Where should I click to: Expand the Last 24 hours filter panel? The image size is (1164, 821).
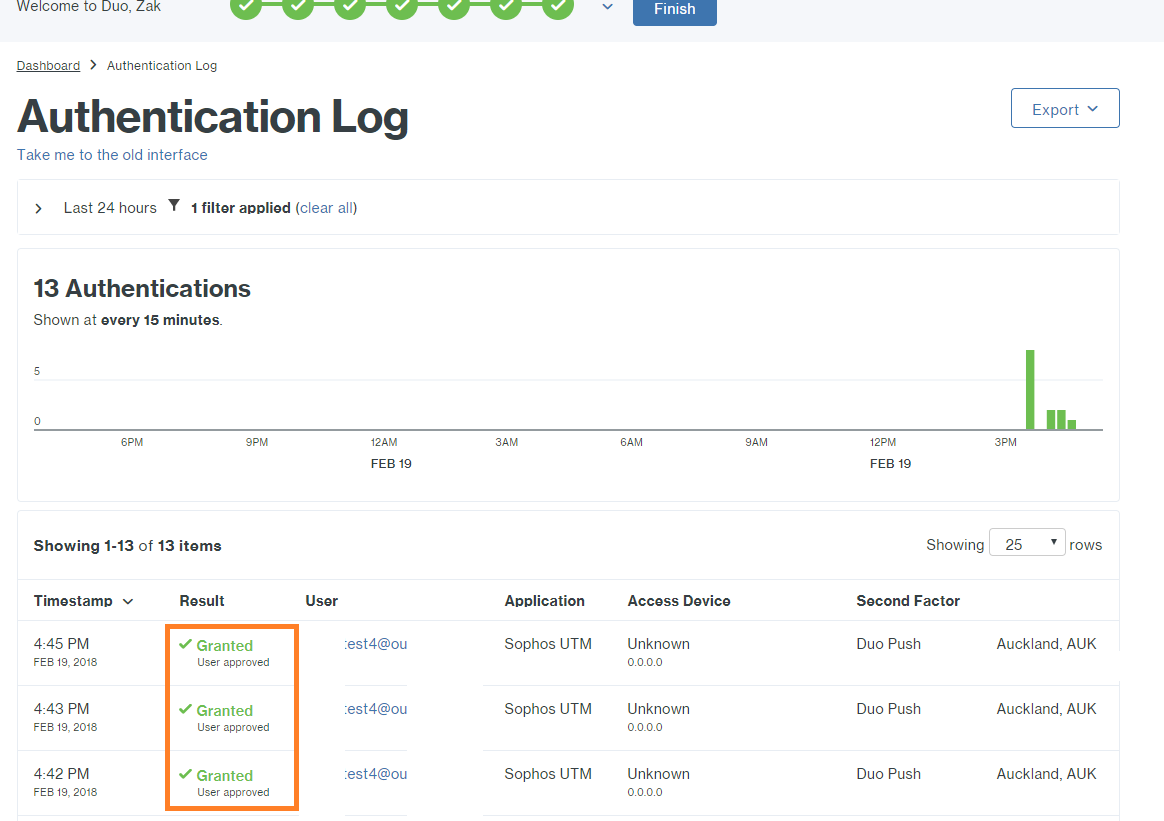click(39, 209)
